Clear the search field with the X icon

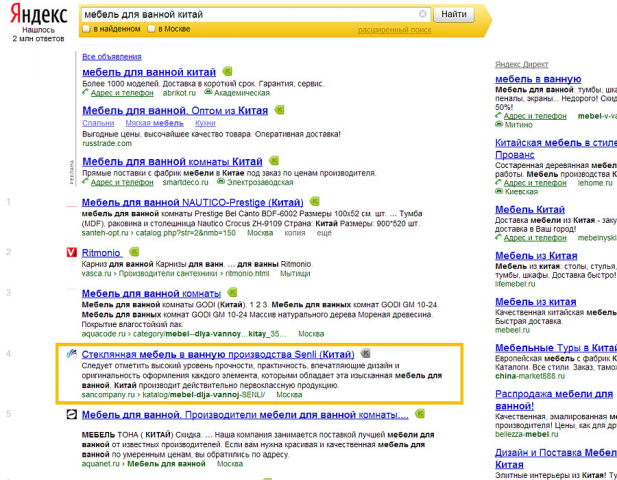point(423,14)
